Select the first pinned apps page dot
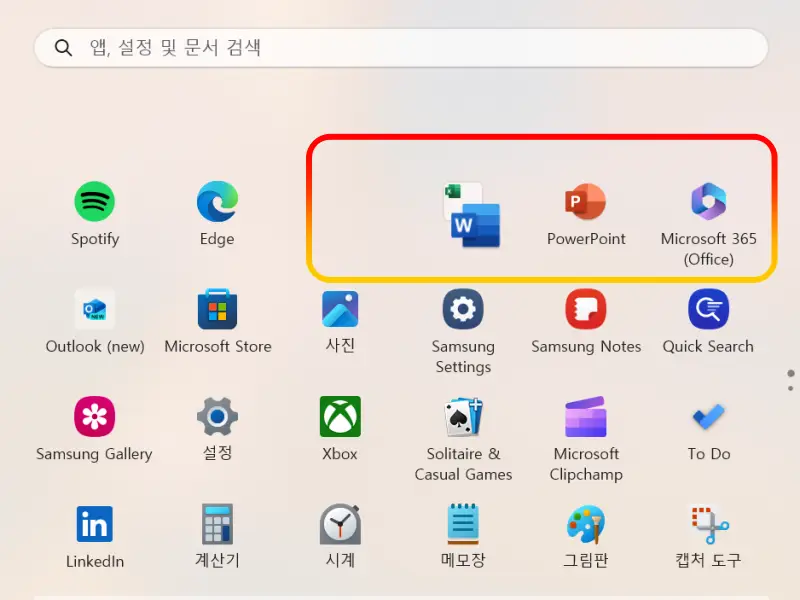Viewport: 800px width, 600px height. [791, 373]
